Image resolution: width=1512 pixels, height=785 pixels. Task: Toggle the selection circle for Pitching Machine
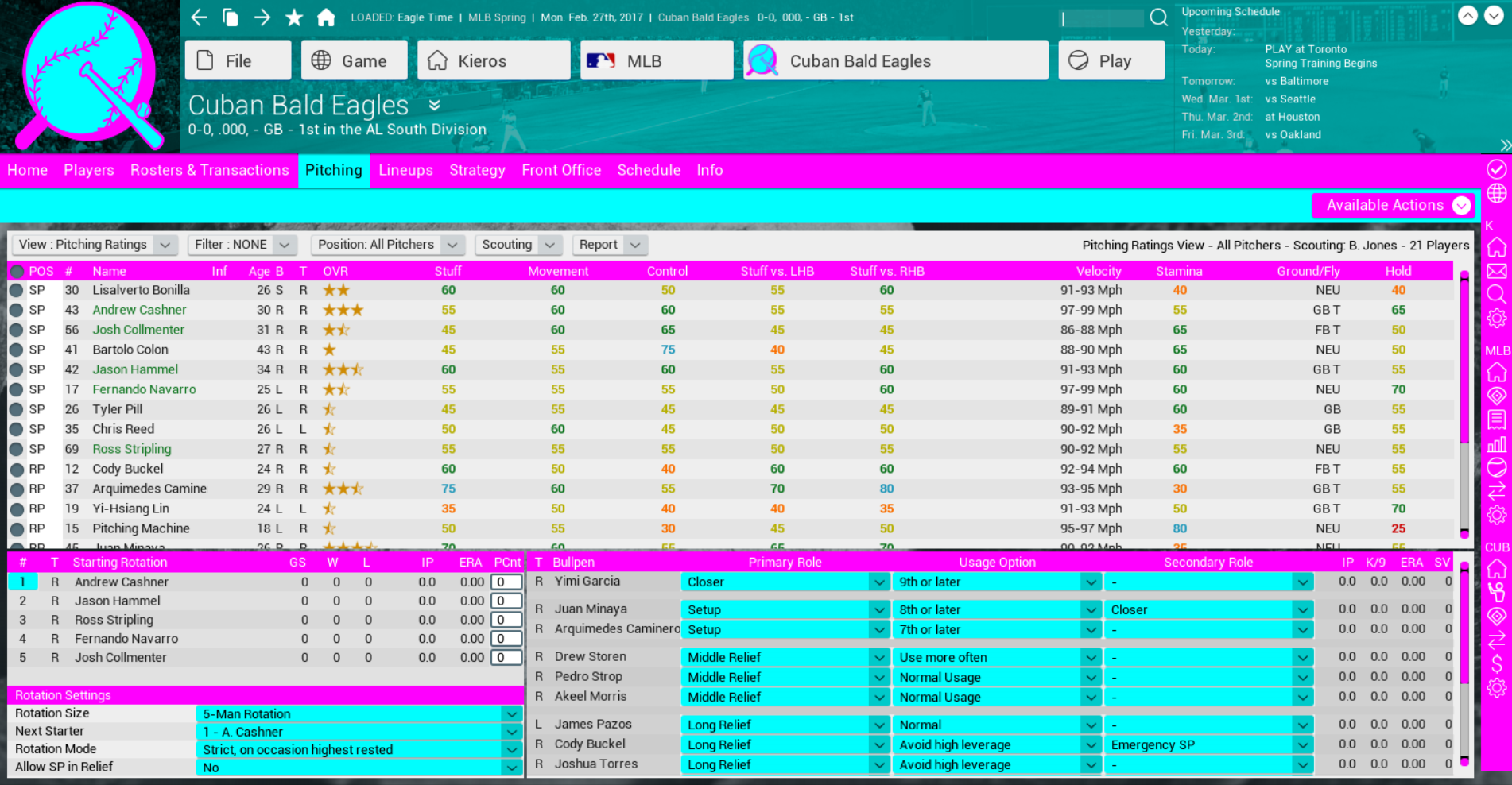tap(16, 529)
